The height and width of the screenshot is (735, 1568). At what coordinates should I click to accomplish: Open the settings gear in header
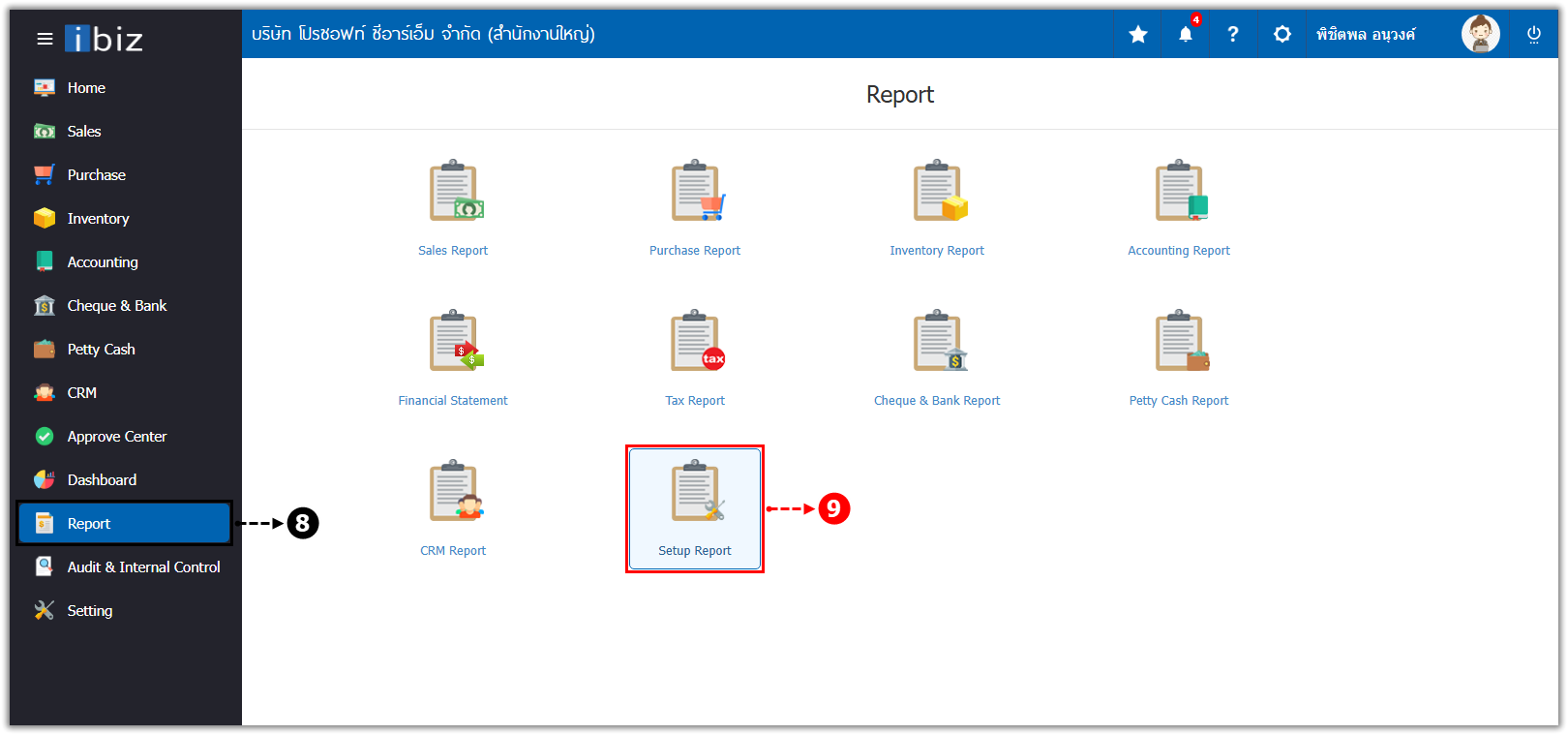click(1282, 35)
